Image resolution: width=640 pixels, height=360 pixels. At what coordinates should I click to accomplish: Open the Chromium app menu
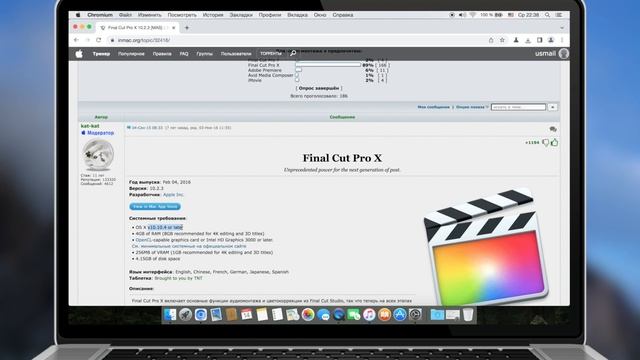(x=100, y=15)
